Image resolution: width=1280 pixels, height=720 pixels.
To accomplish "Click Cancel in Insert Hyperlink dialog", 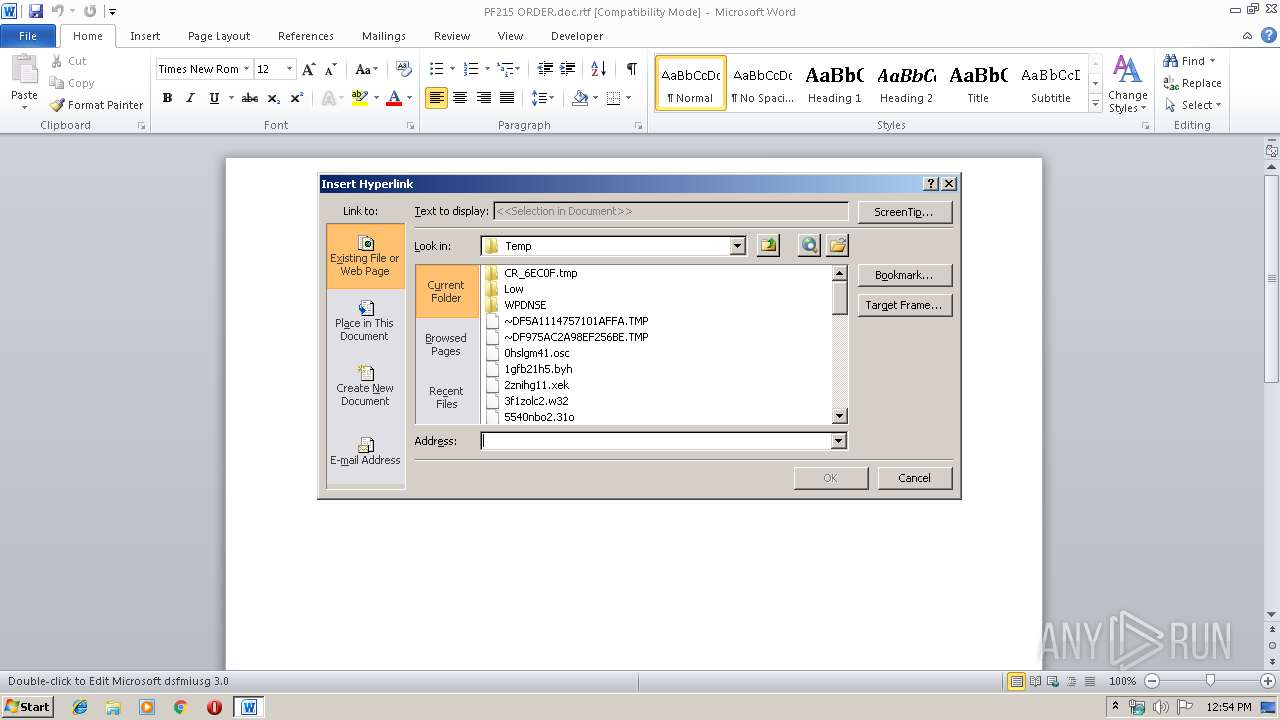I will (914, 478).
